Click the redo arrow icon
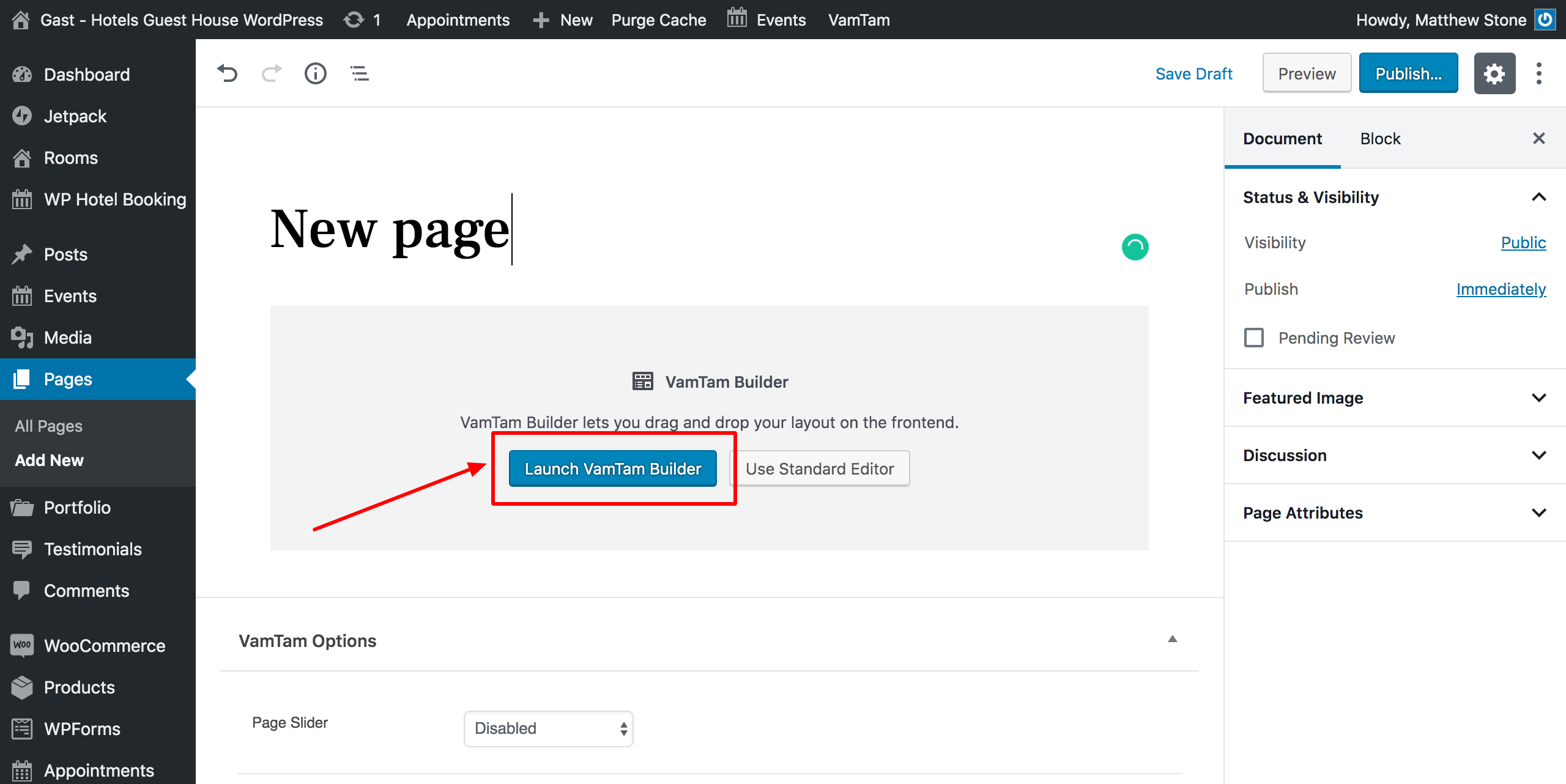 point(272,73)
